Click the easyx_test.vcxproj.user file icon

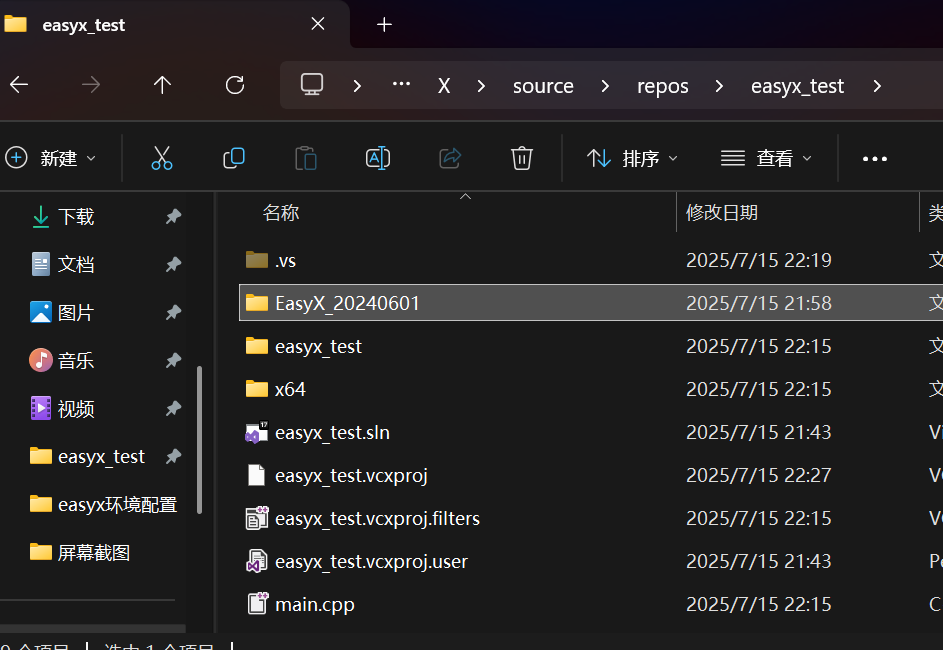coord(257,561)
